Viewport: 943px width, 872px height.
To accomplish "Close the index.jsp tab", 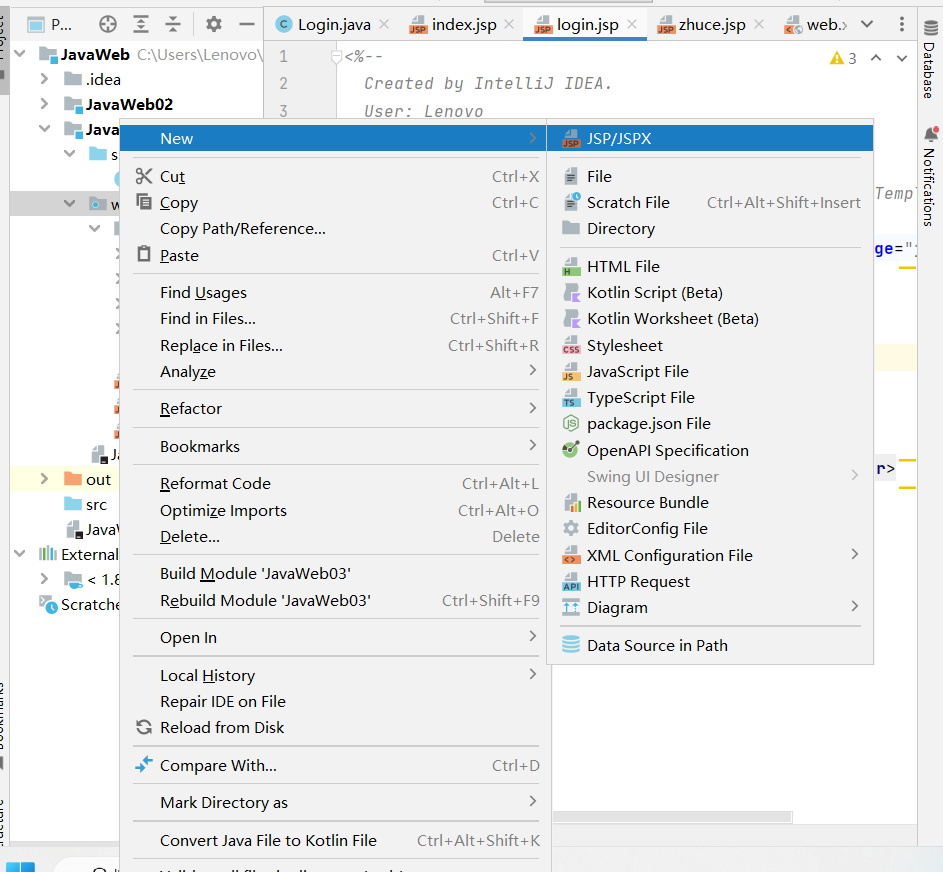I will (509, 24).
